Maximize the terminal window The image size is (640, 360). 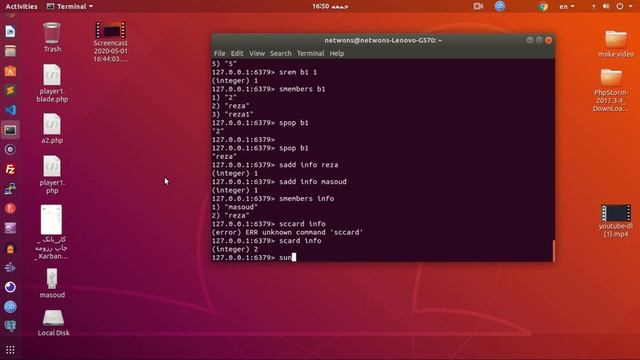tap(539, 40)
